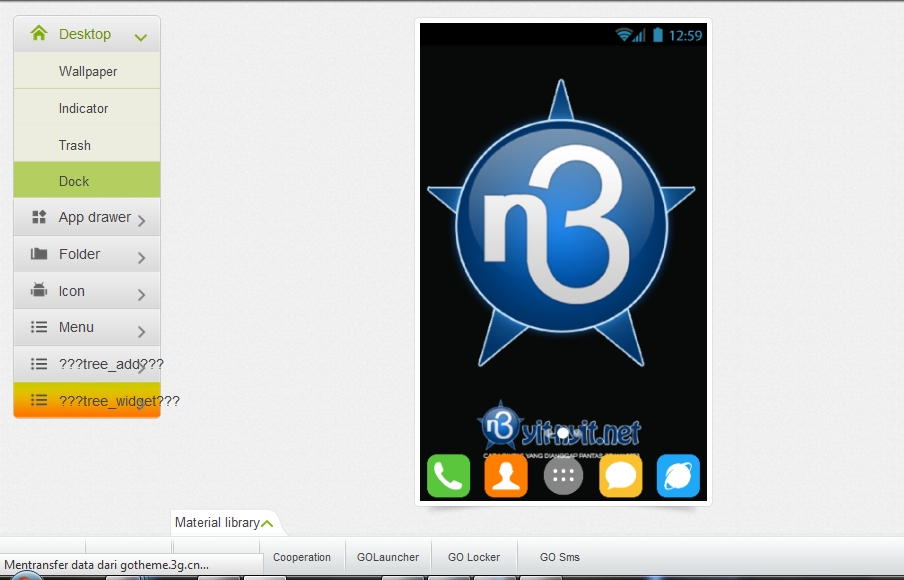Image resolution: width=904 pixels, height=580 pixels.
Task: Click the list icon beside ???tree_add???
Action: (39, 364)
